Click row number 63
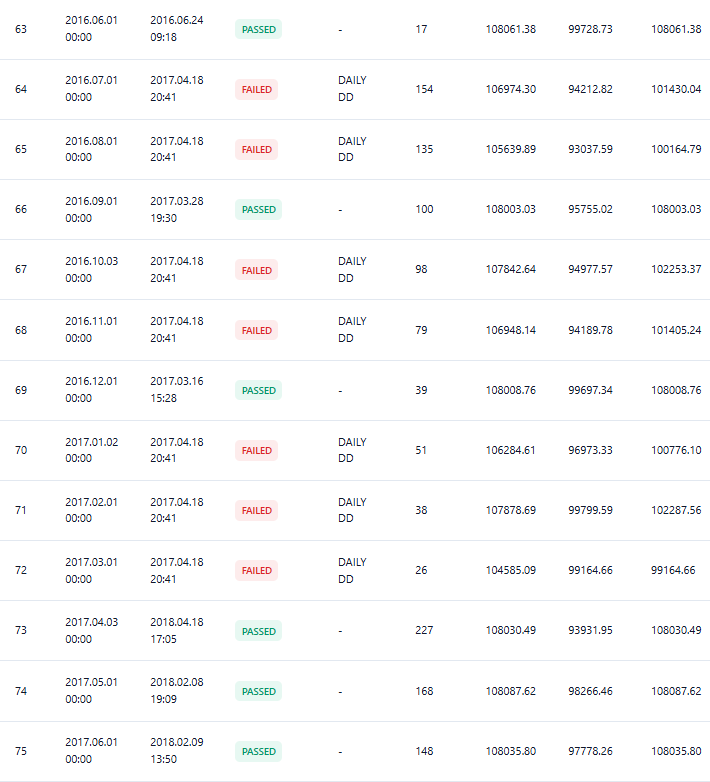Image resolution: width=710 pixels, height=782 pixels. [x=21, y=29]
